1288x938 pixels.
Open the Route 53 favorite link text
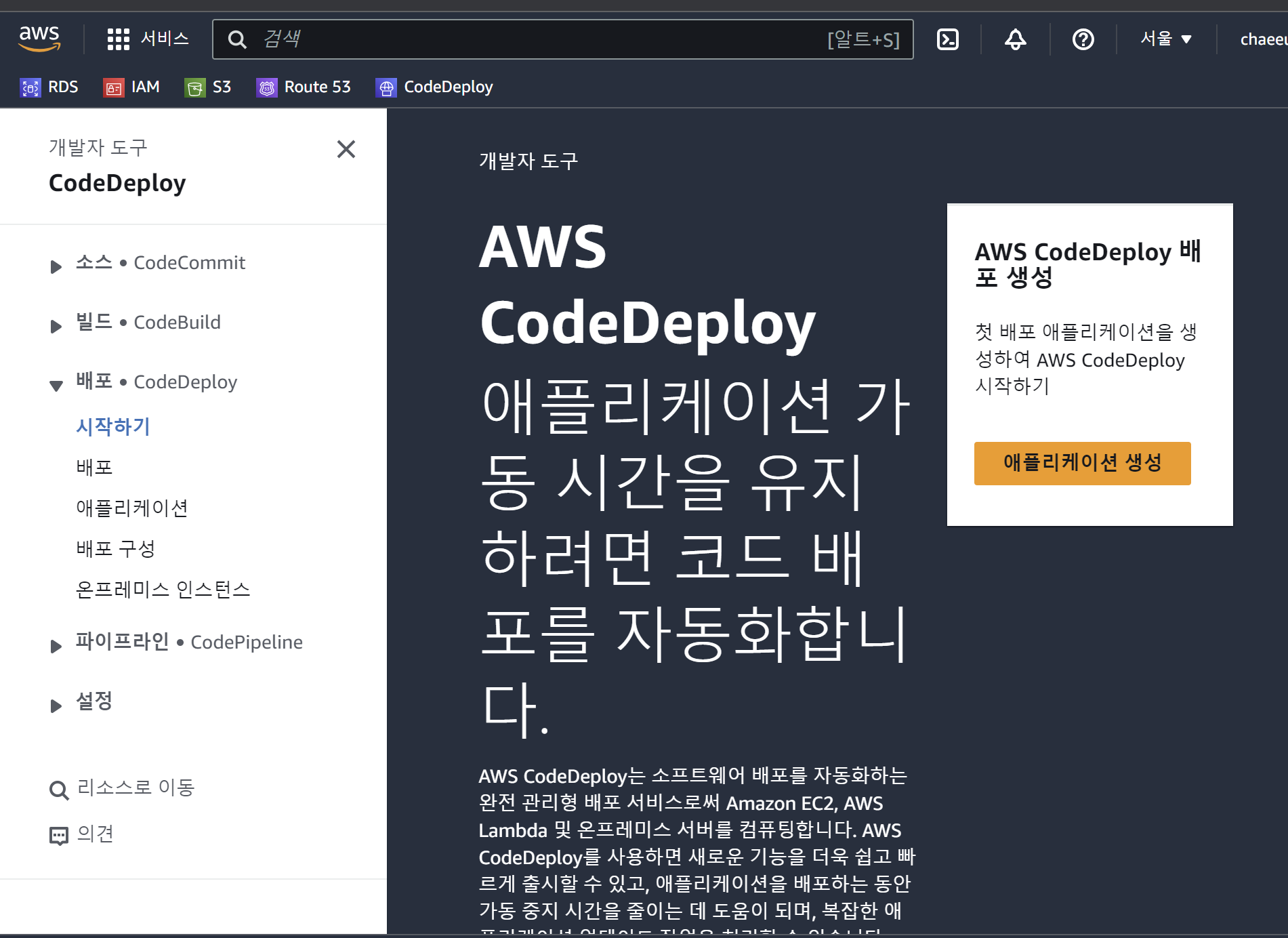pyautogui.click(x=318, y=87)
